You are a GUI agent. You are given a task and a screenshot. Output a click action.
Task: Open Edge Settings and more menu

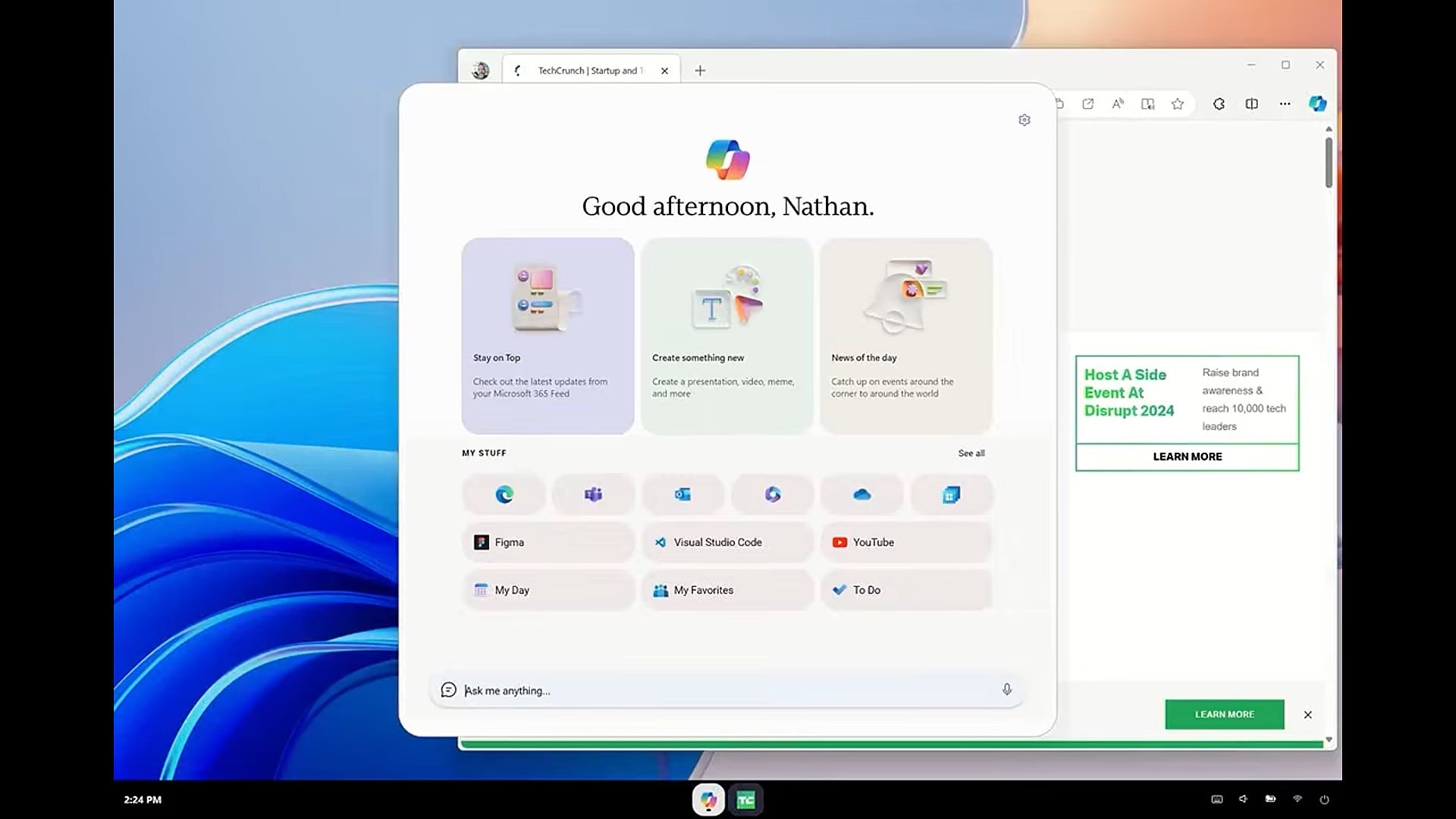point(1285,104)
